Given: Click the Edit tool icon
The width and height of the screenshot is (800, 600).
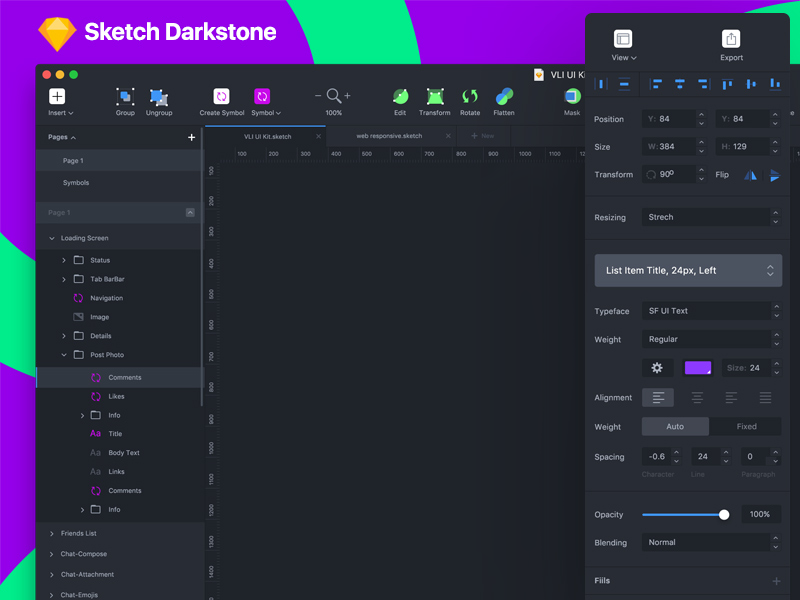Looking at the screenshot, I should click(x=400, y=97).
